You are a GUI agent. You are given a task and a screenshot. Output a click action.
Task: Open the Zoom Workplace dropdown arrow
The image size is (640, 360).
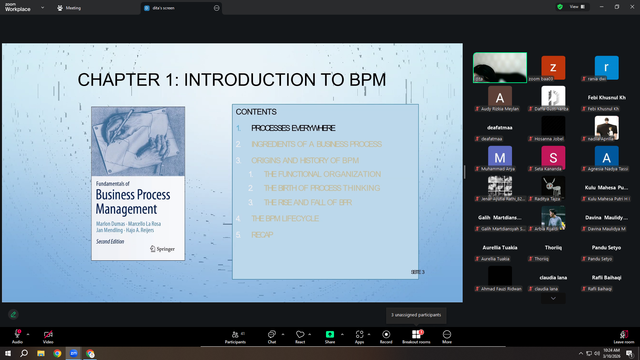coord(42,7)
